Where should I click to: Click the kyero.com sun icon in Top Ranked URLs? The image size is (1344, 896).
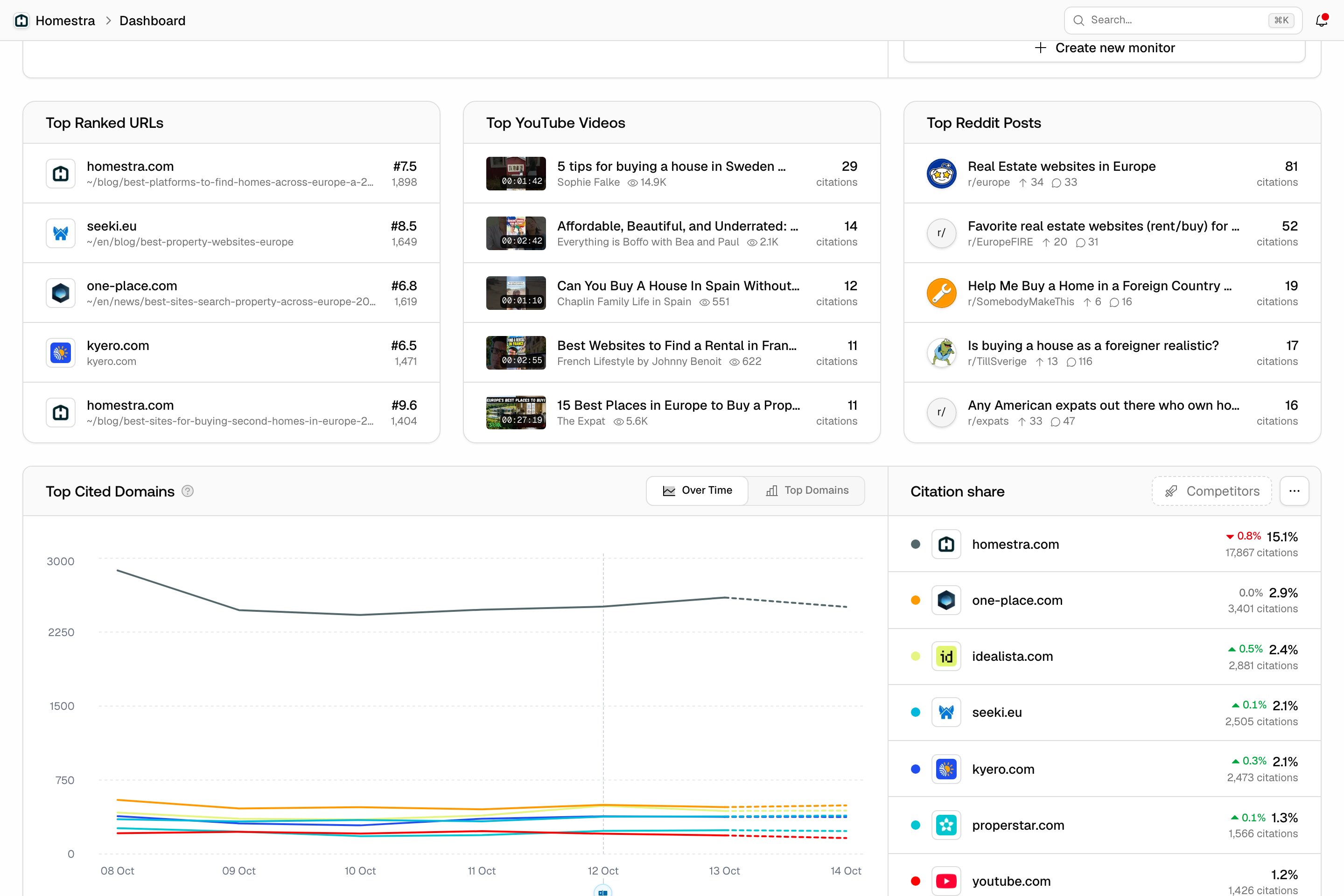click(x=61, y=353)
